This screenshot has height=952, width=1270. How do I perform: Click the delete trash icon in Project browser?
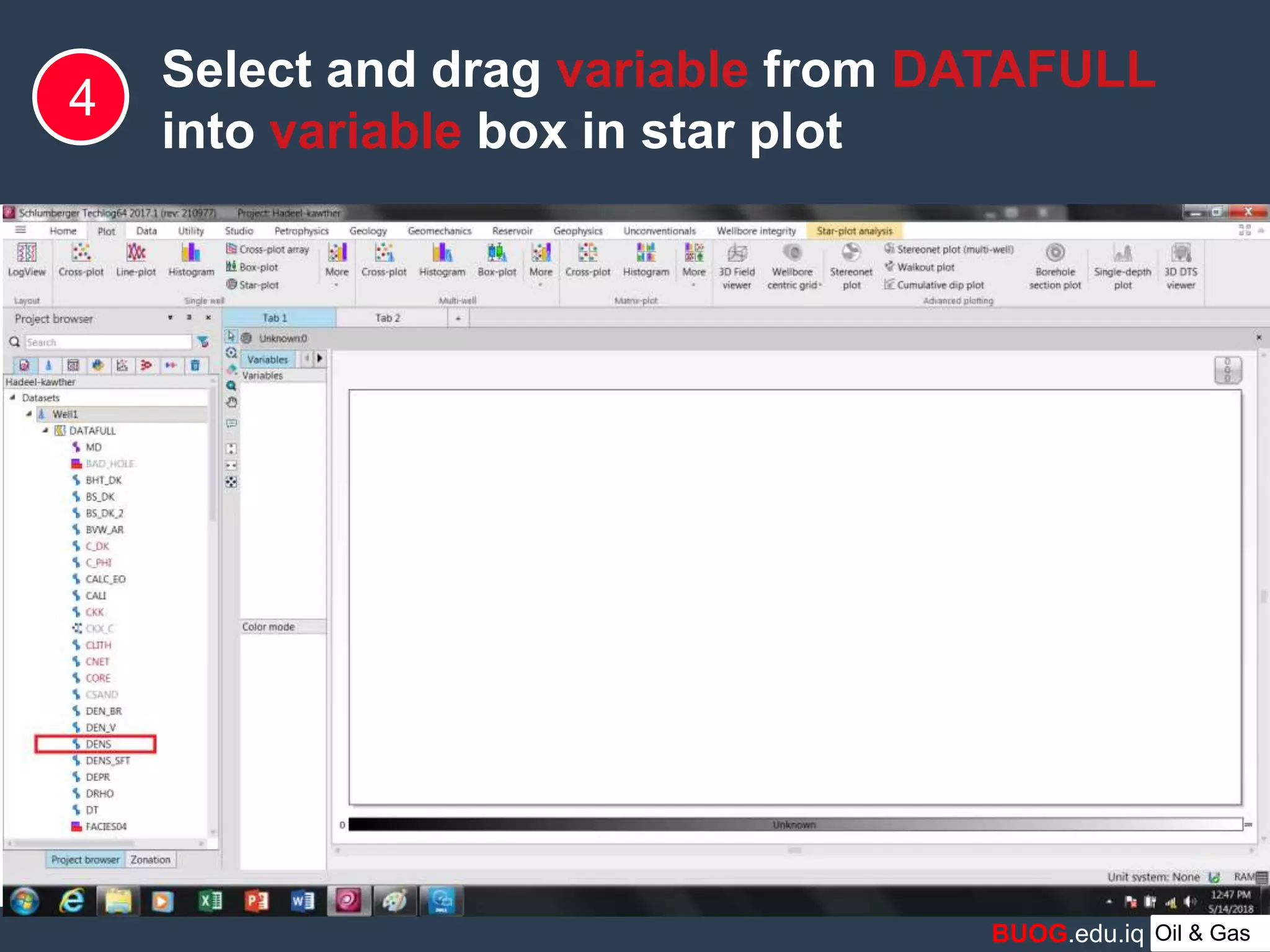195,366
